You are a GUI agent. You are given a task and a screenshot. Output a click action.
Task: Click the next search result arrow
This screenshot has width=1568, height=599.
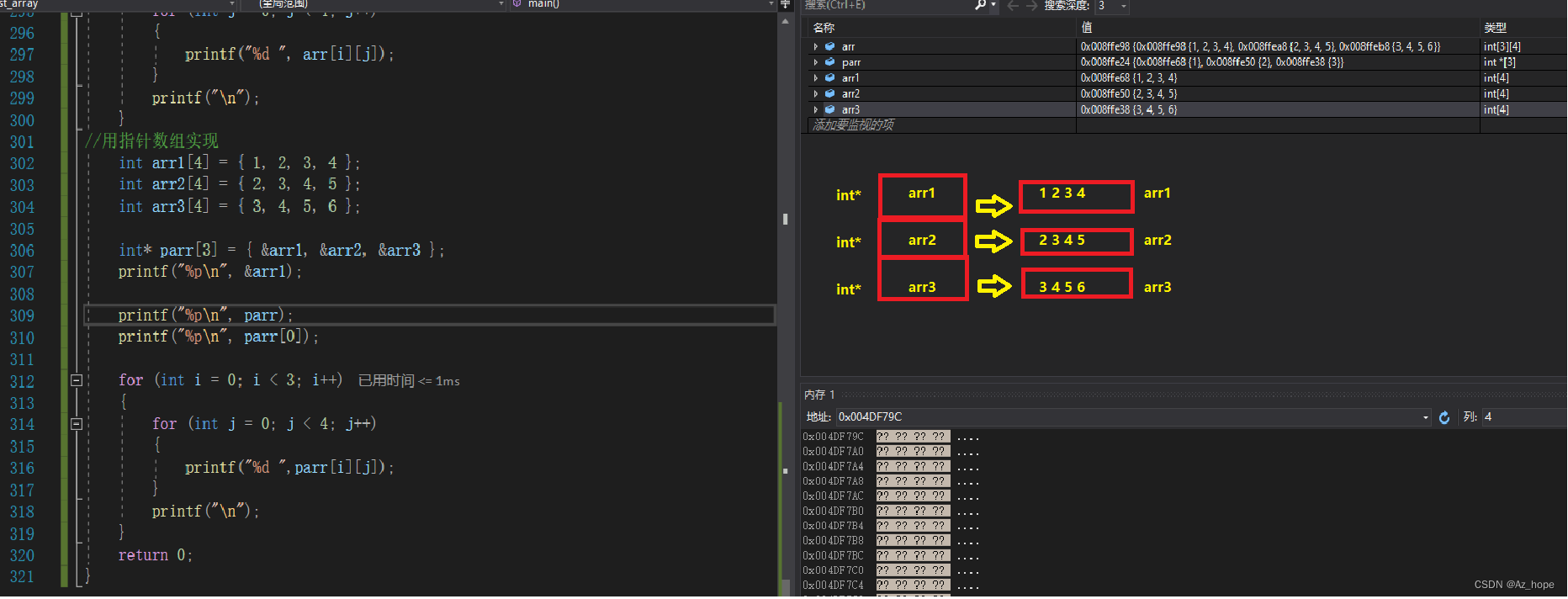coord(1031,5)
